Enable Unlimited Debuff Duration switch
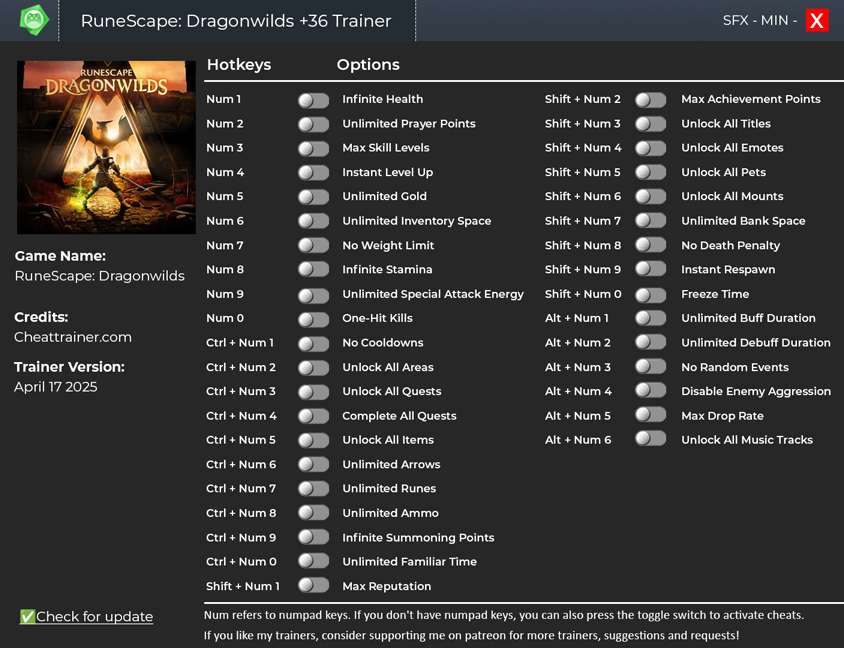 click(x=651, y=342)
